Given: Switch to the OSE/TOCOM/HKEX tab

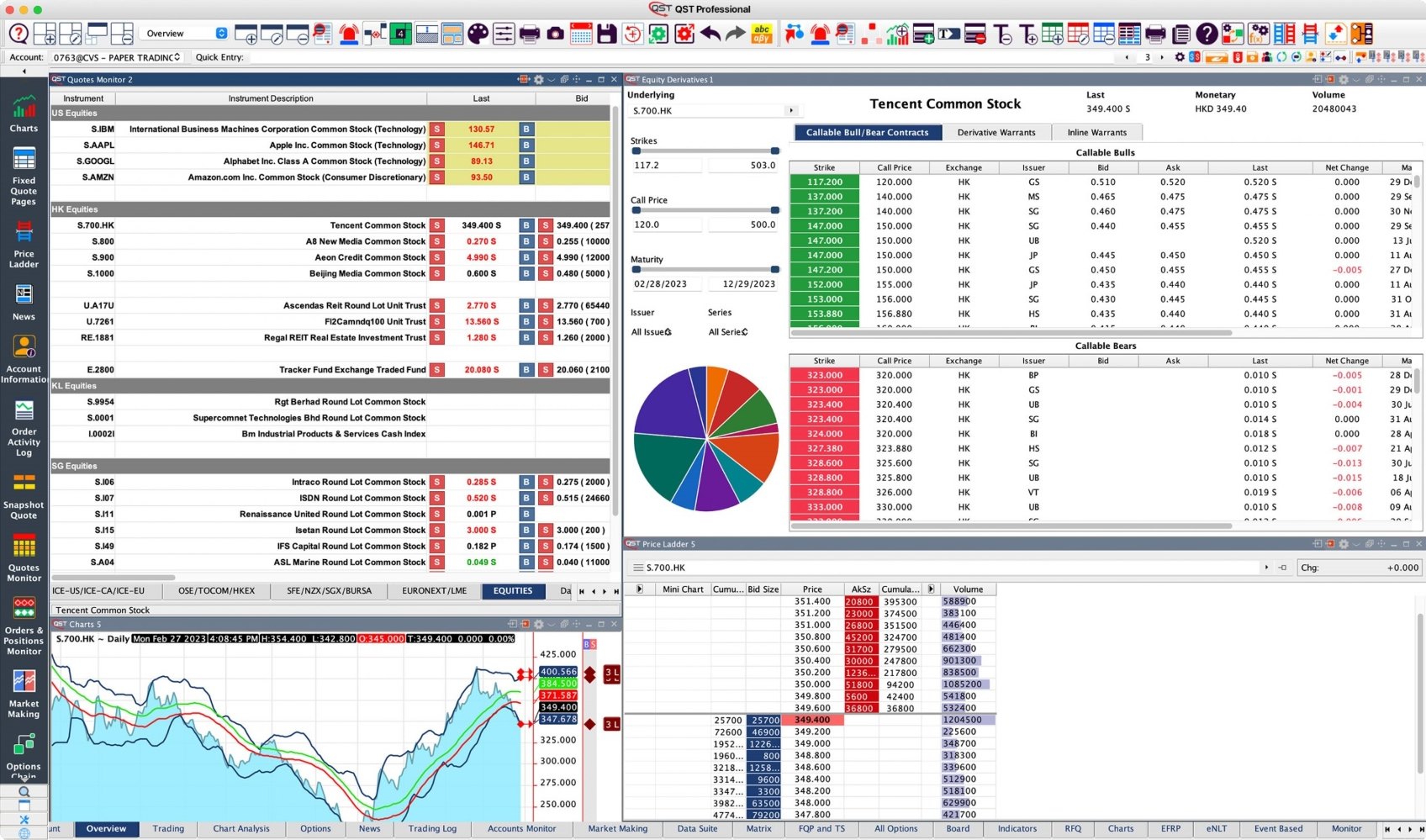Looking at the screenshot, I should coord(216,591).
